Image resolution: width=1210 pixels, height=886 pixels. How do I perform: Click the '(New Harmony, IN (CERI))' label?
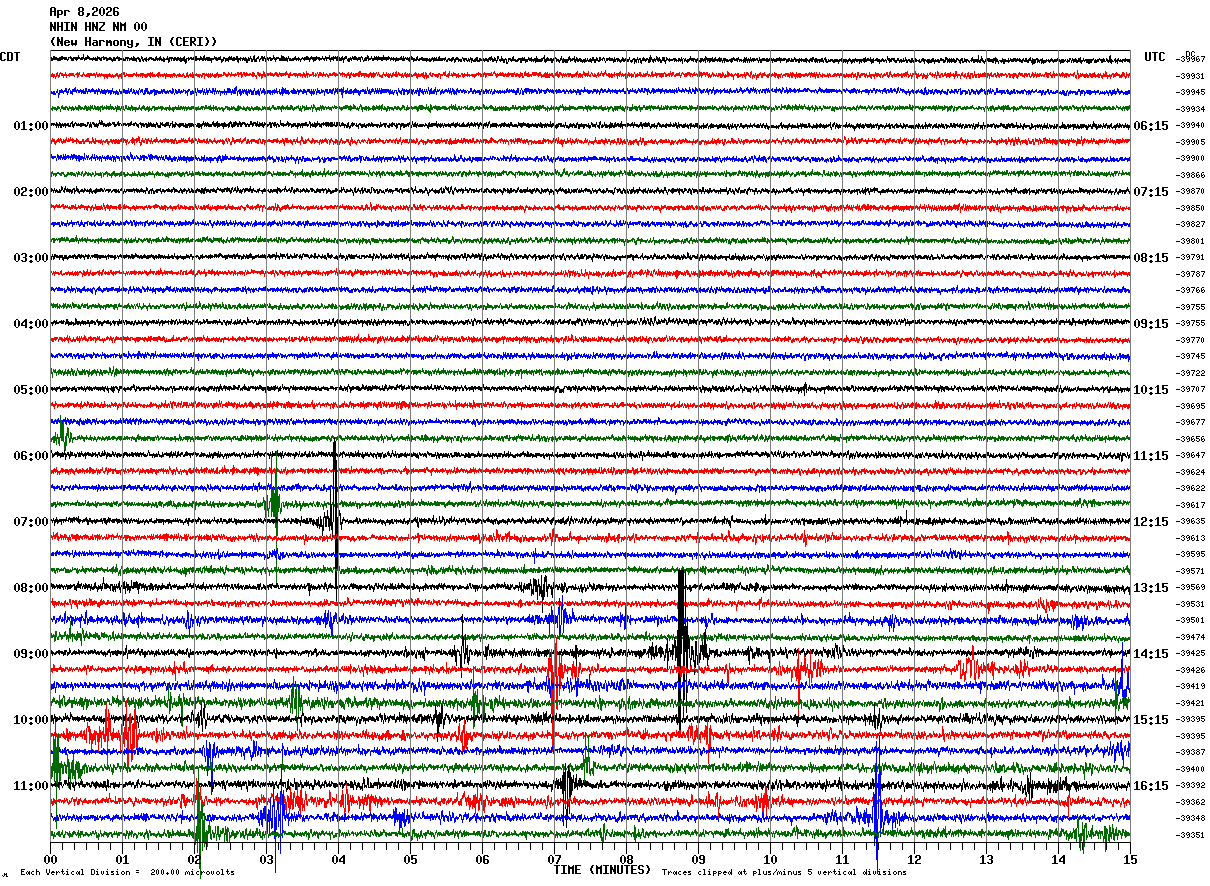tap(133, 42)
